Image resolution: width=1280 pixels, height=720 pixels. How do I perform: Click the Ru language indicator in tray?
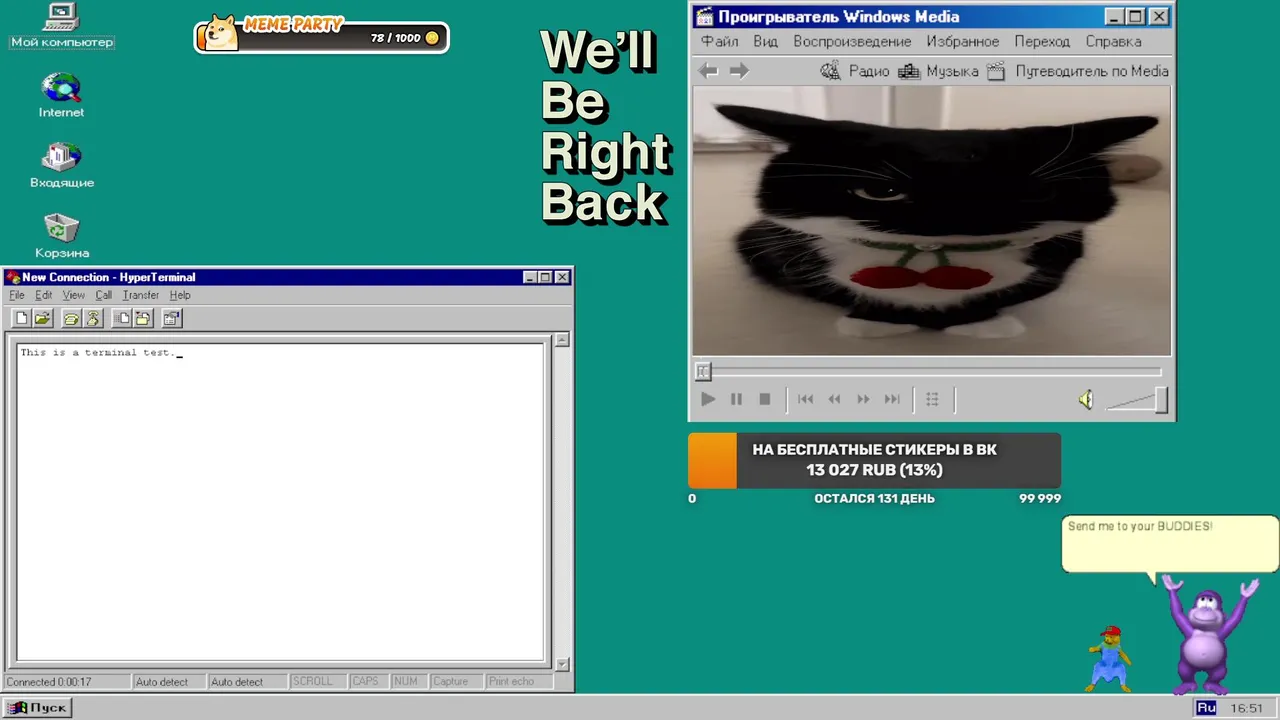point(1206,708)
